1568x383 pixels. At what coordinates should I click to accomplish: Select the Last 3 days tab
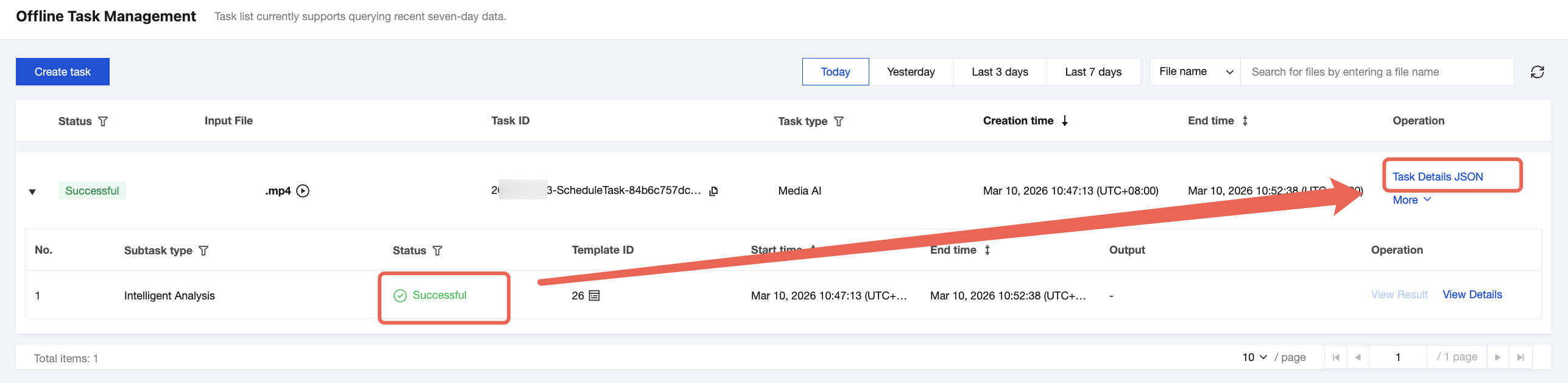click(1000, 72)
